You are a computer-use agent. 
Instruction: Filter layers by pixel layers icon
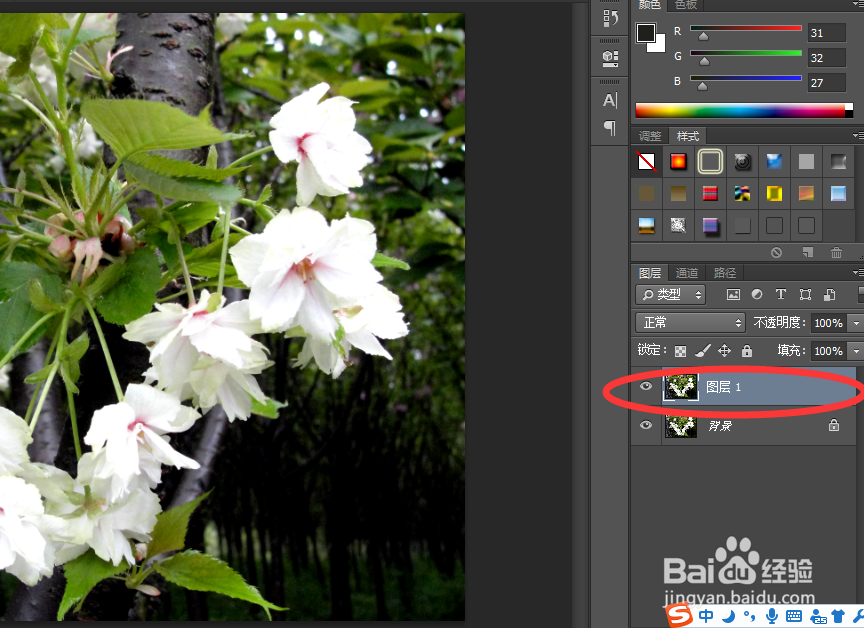click(x=733, y=295)
